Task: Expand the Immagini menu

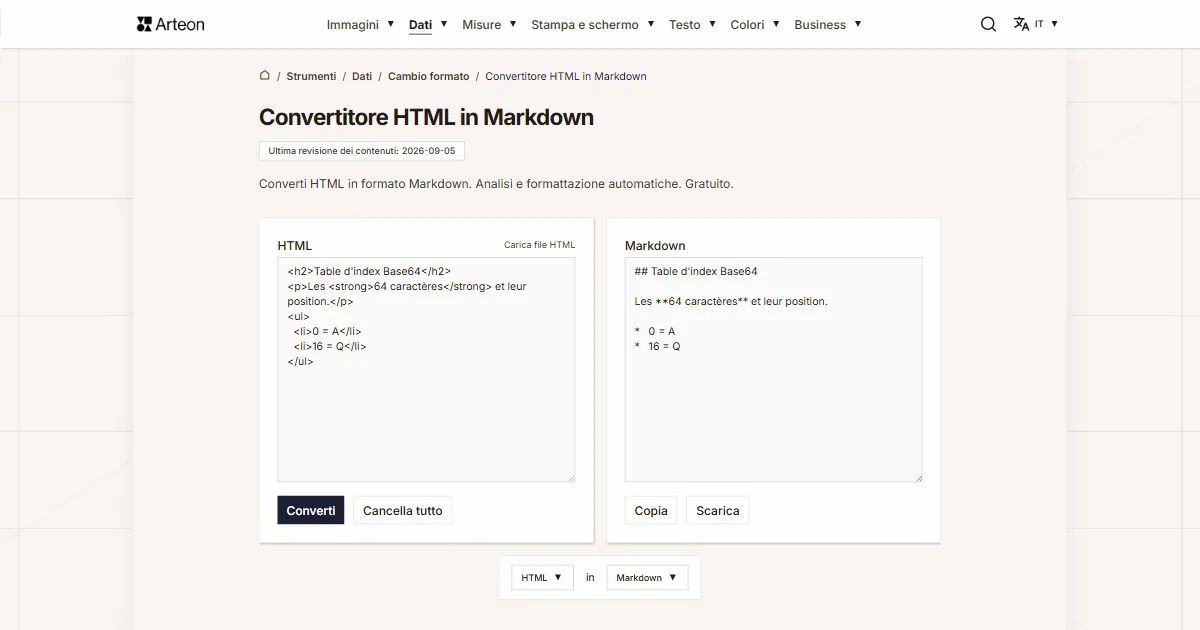Action: (x=360, y=24)
